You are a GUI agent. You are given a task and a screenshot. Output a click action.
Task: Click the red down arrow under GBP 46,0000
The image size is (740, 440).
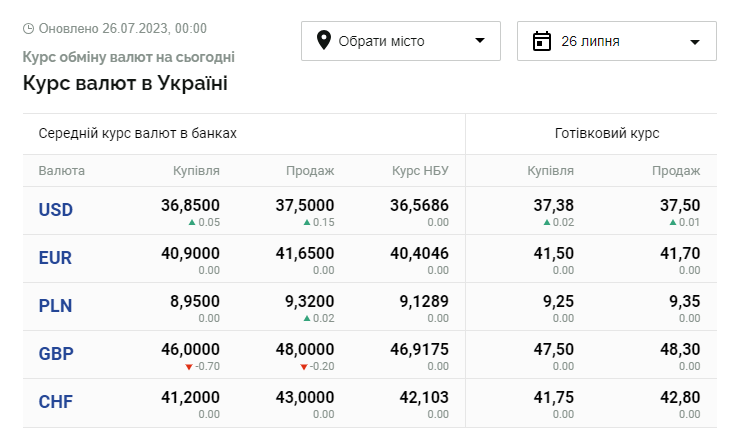[187, 366]
